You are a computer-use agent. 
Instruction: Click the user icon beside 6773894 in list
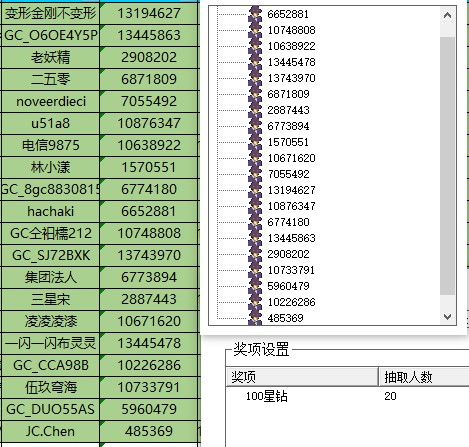(x=255, y=126)
